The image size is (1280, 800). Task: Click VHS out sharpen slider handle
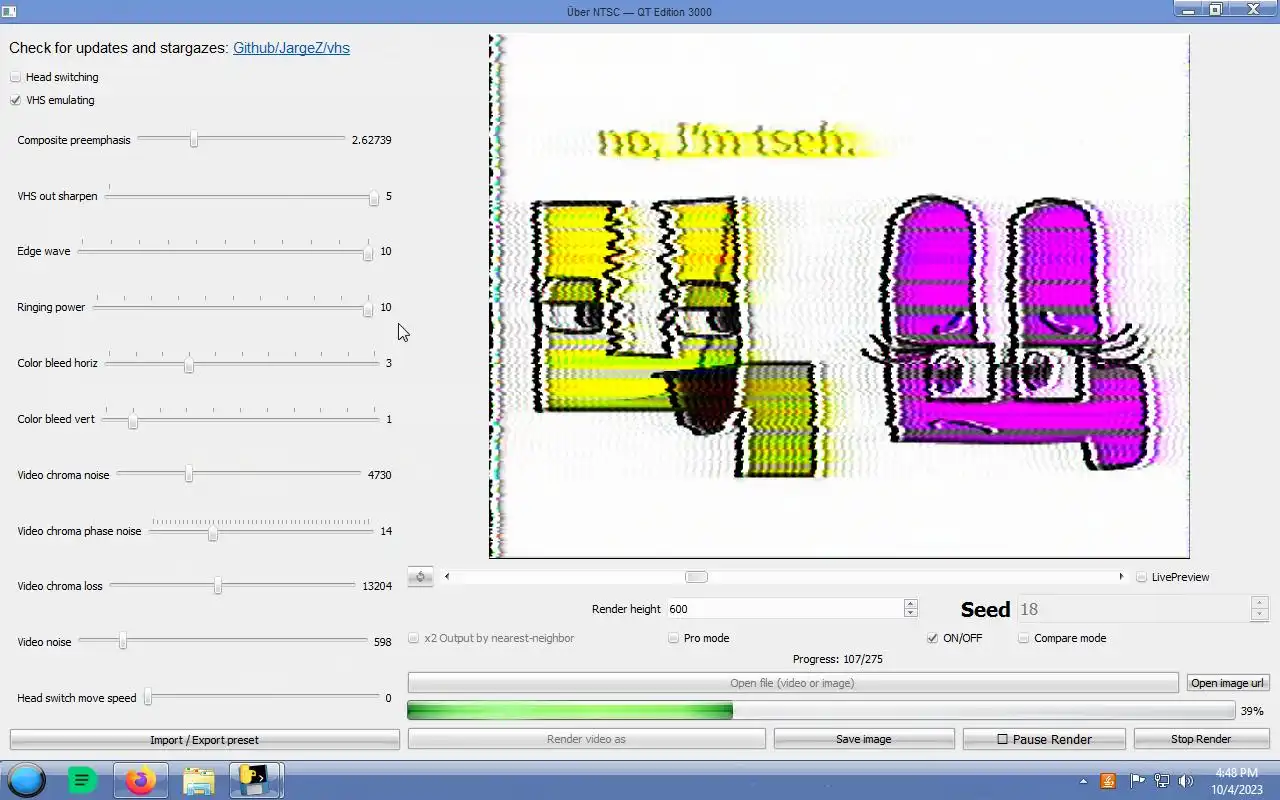(373, 198)
